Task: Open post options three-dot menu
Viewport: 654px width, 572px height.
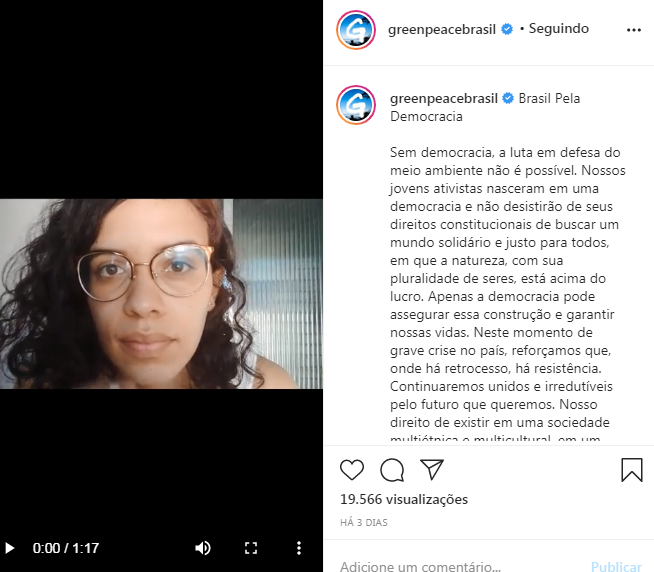Action: coord(634,30)
